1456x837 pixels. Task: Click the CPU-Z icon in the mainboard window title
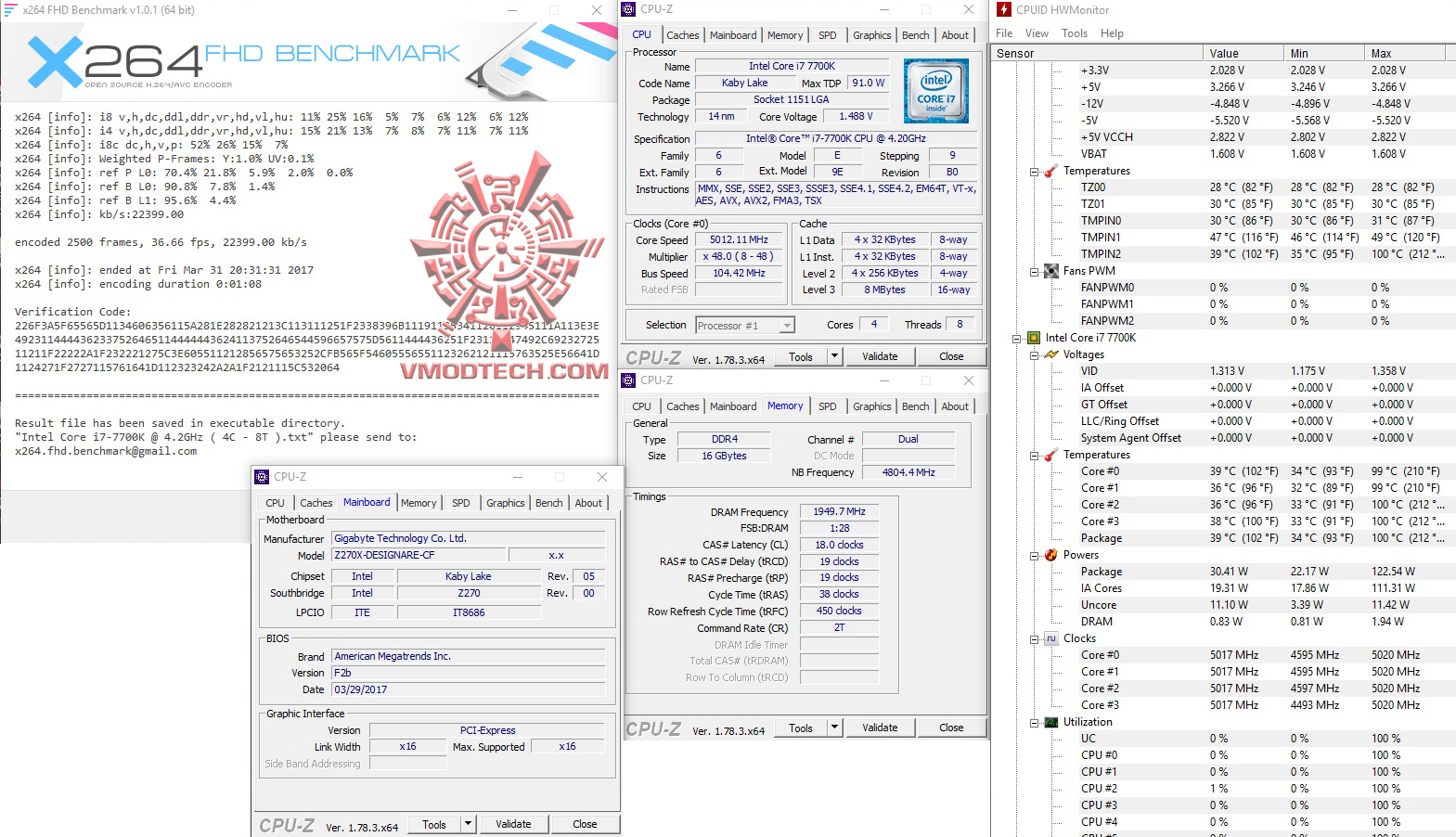262,477
